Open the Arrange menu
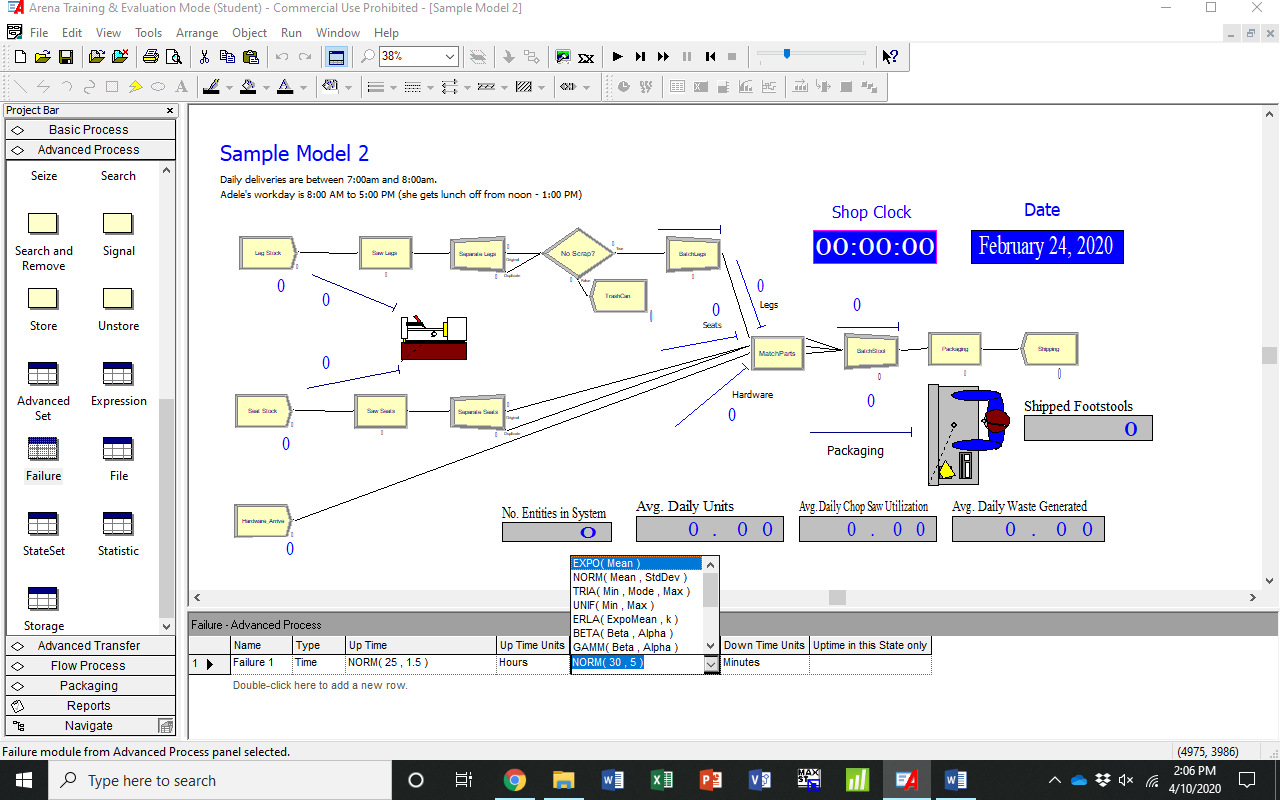Viewport: 1280px width, 800px height. pos(197,33)
